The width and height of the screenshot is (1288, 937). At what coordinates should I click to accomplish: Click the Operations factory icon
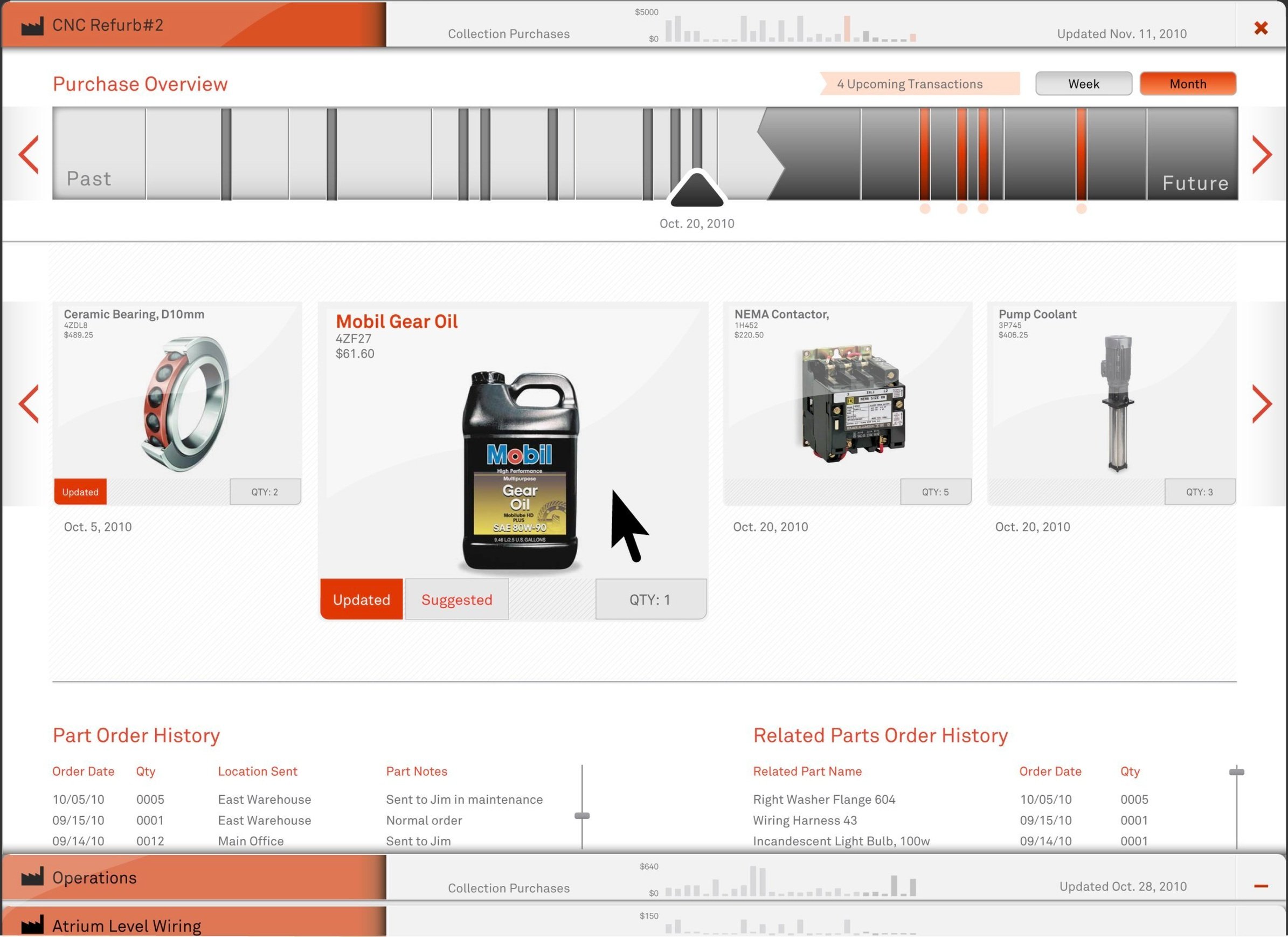coord(32,877)
